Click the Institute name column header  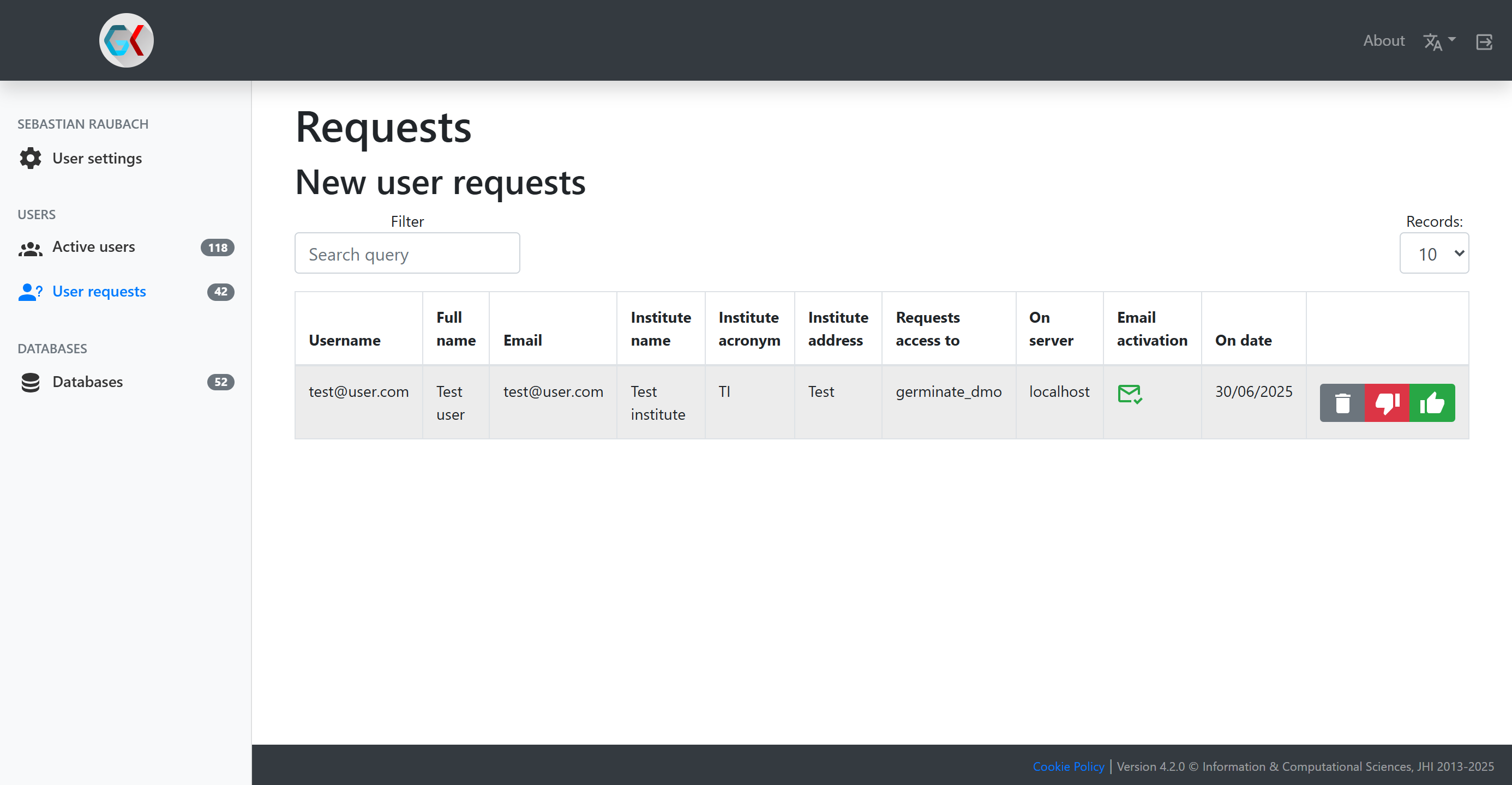661,329
